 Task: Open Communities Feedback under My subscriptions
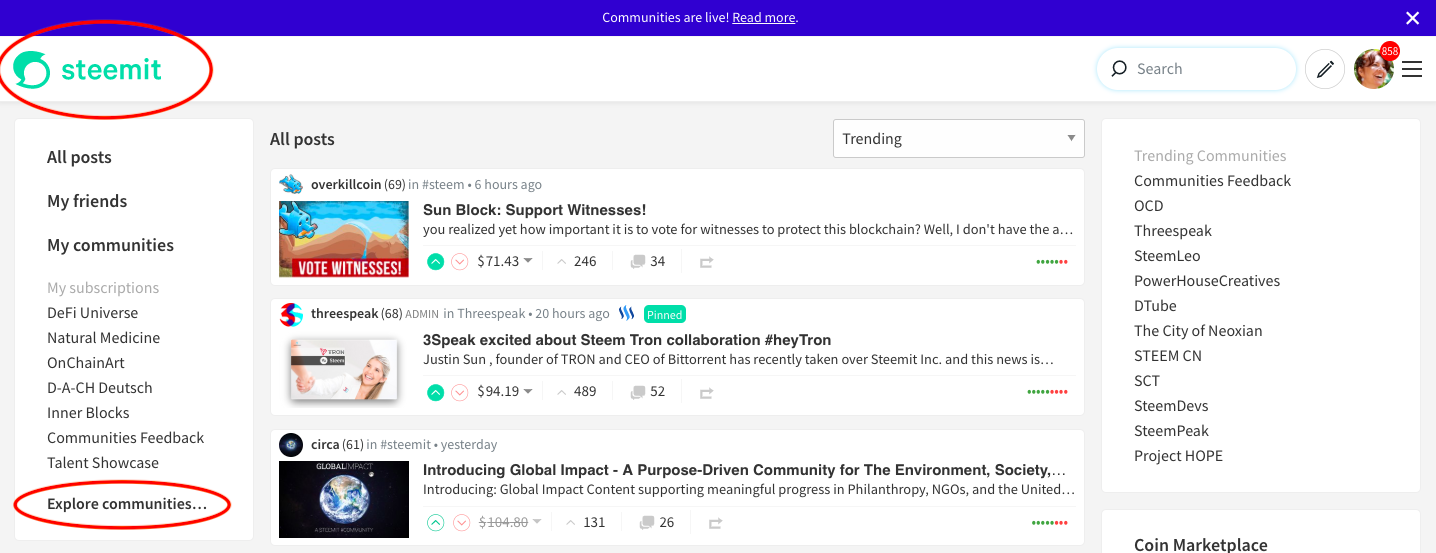click(125, 438)
